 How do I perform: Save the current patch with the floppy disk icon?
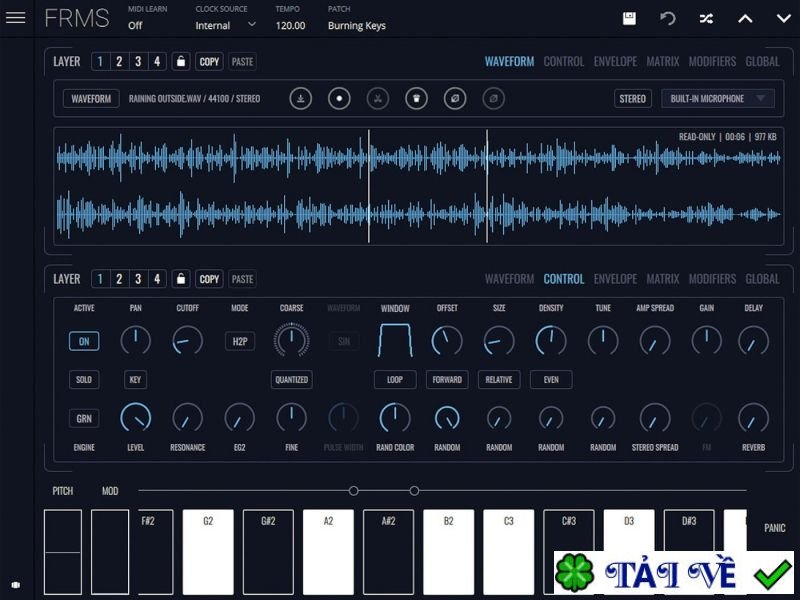629,19
